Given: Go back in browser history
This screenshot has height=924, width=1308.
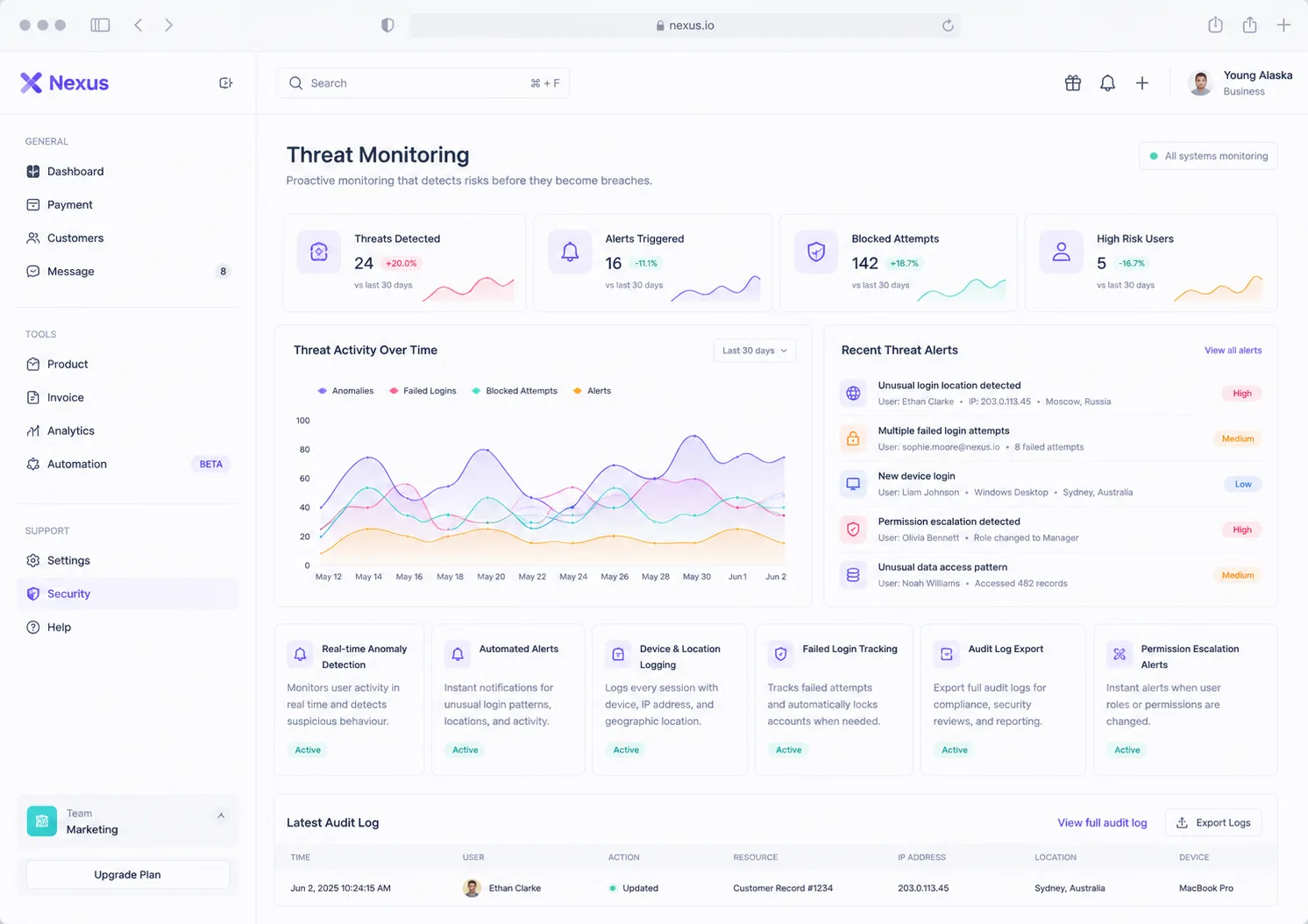Looking at the screenshot, I should pyautogui.click(x=138, y=25).
